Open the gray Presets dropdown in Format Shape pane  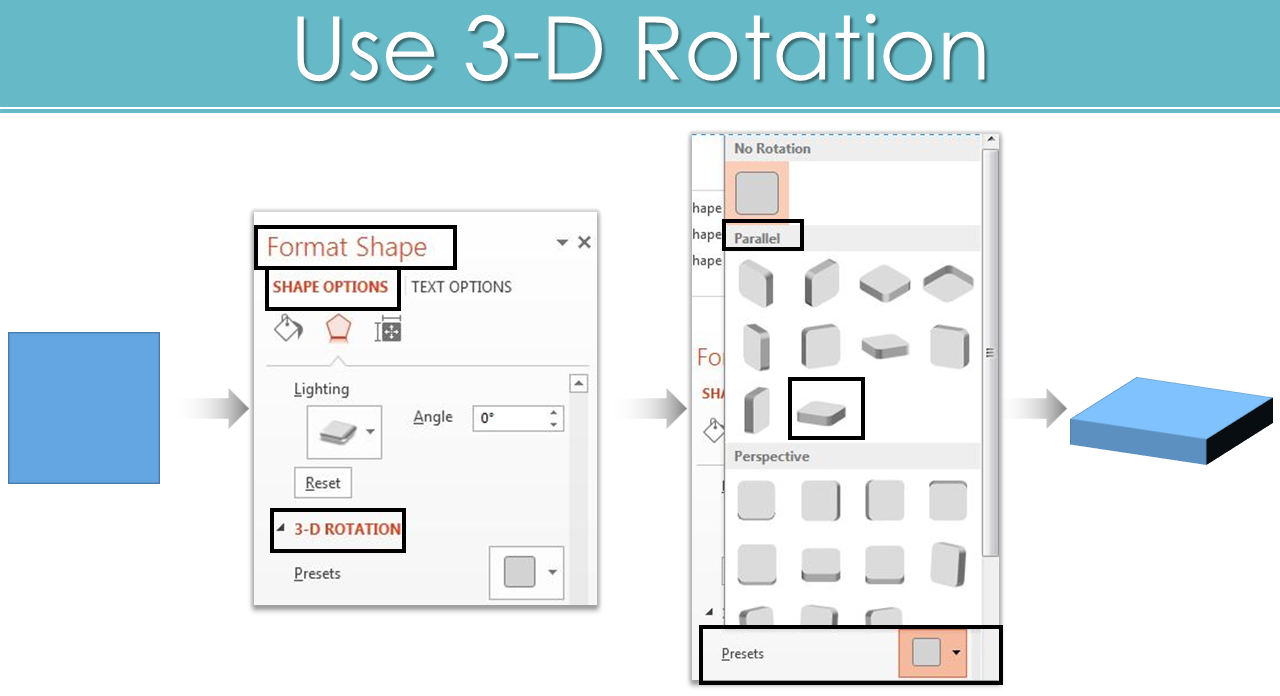526,573
